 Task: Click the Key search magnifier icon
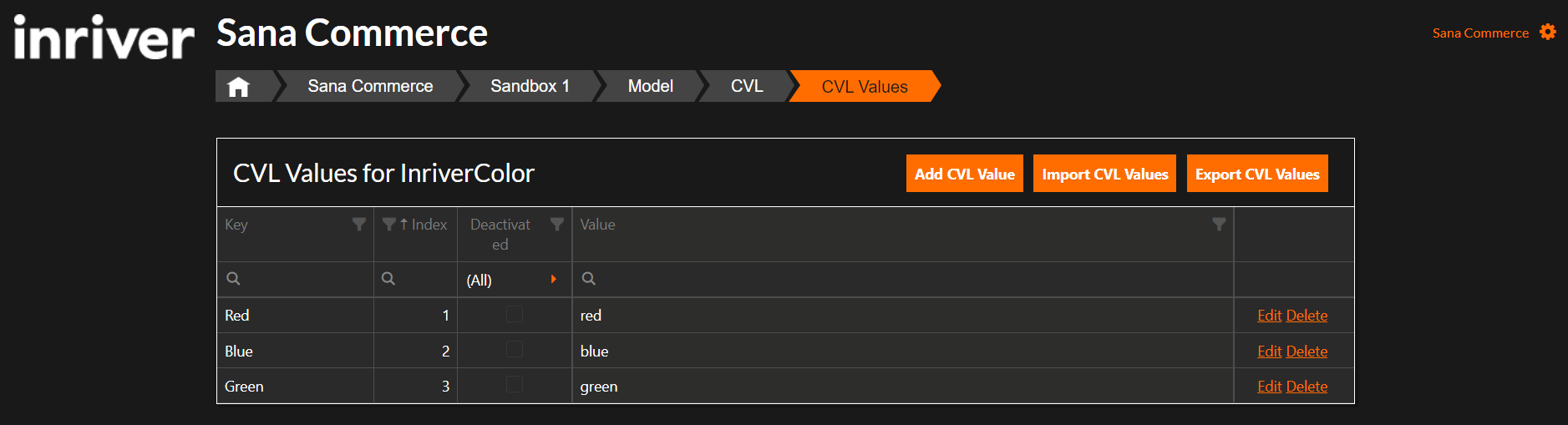(234, 279)
